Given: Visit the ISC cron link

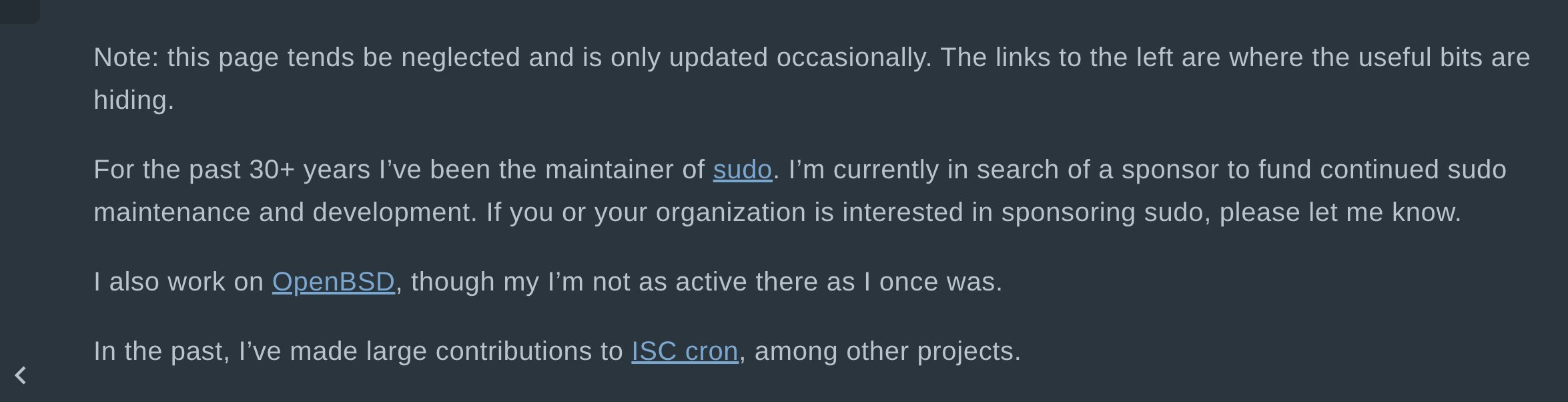Looking at the screenshot, I should click(685, 351).
